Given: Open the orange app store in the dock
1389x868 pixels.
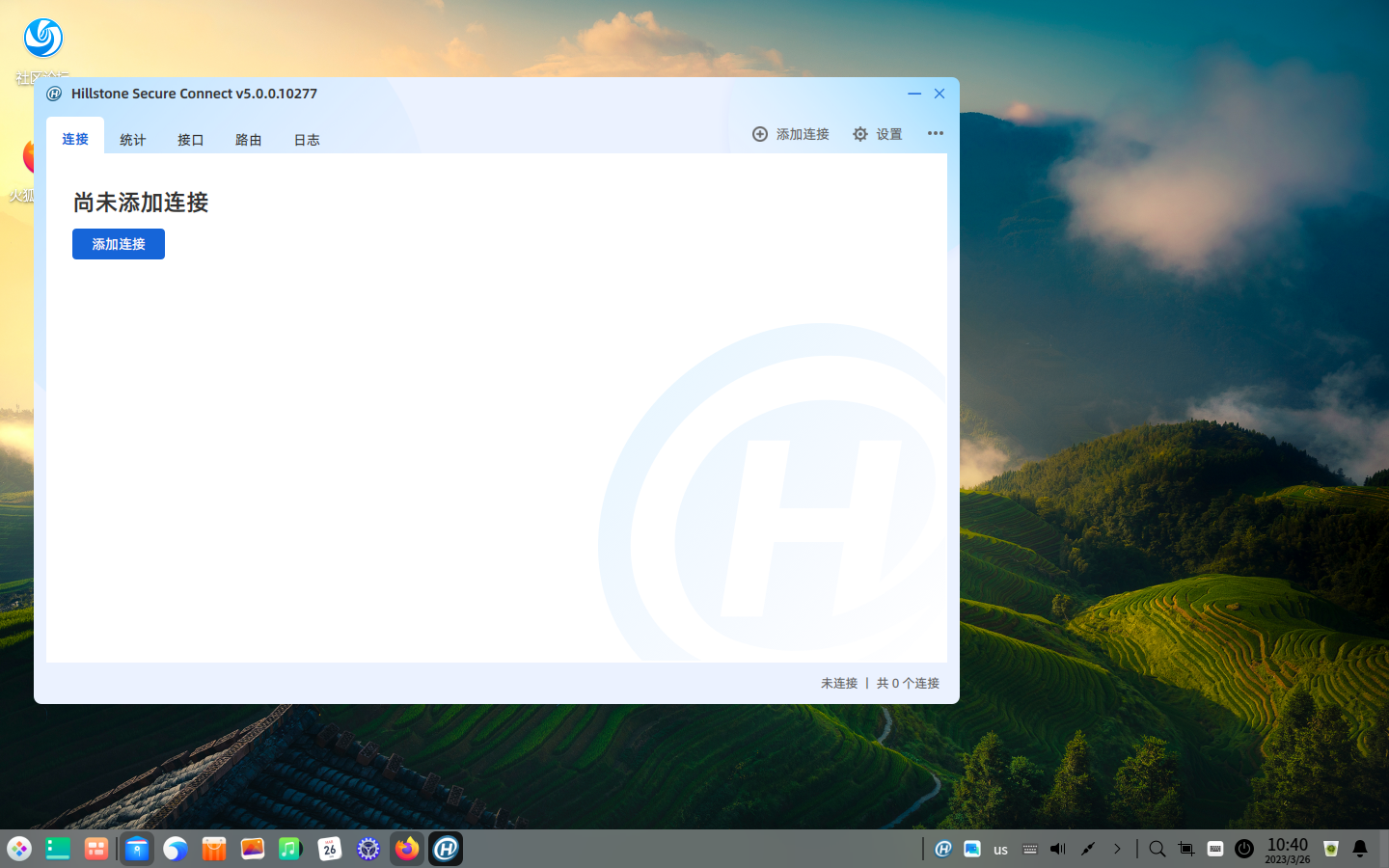Looking at the screenshot, I should [x=214, y=849].
